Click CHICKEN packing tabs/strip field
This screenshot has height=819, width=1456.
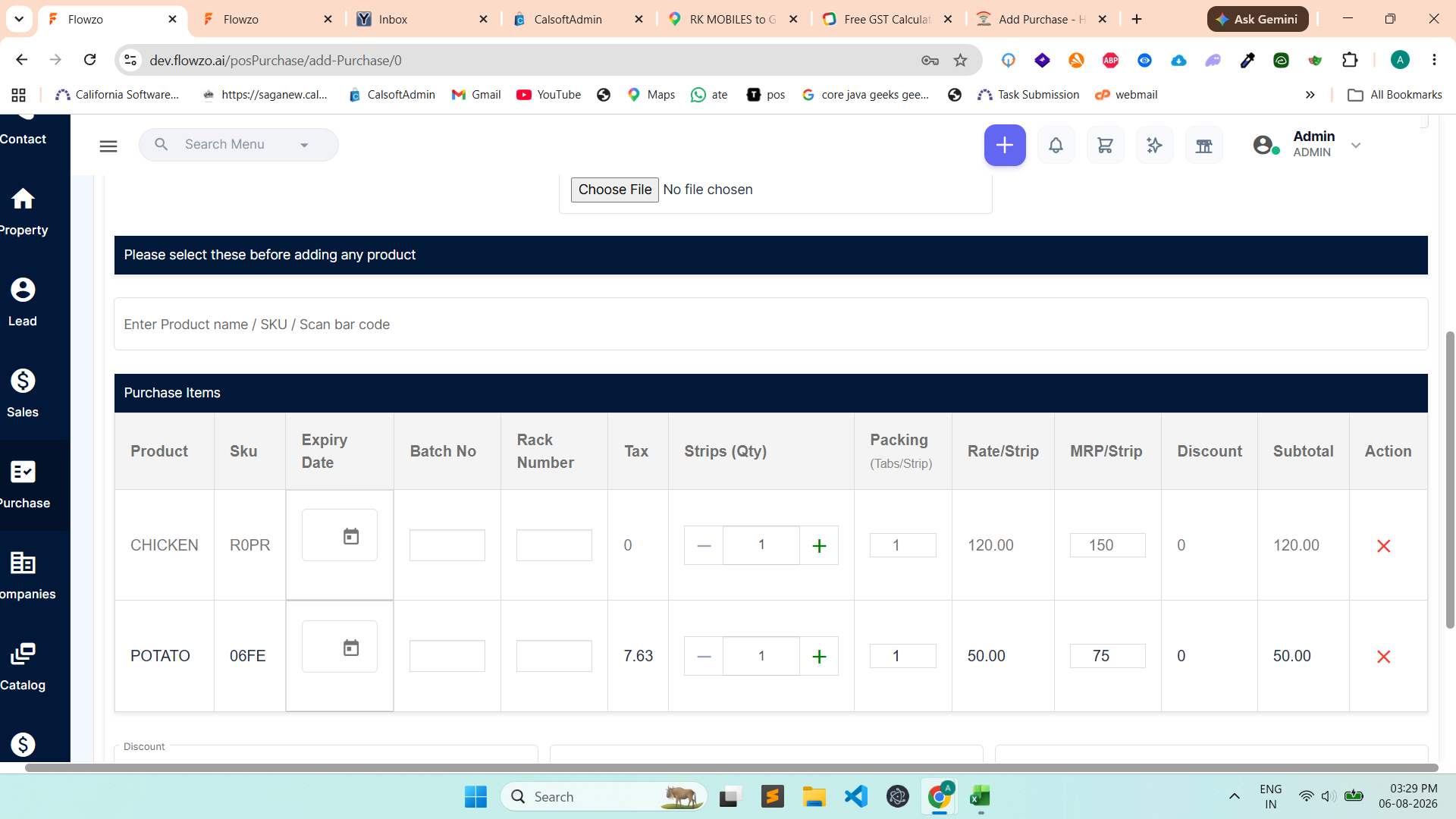[903, 545]
